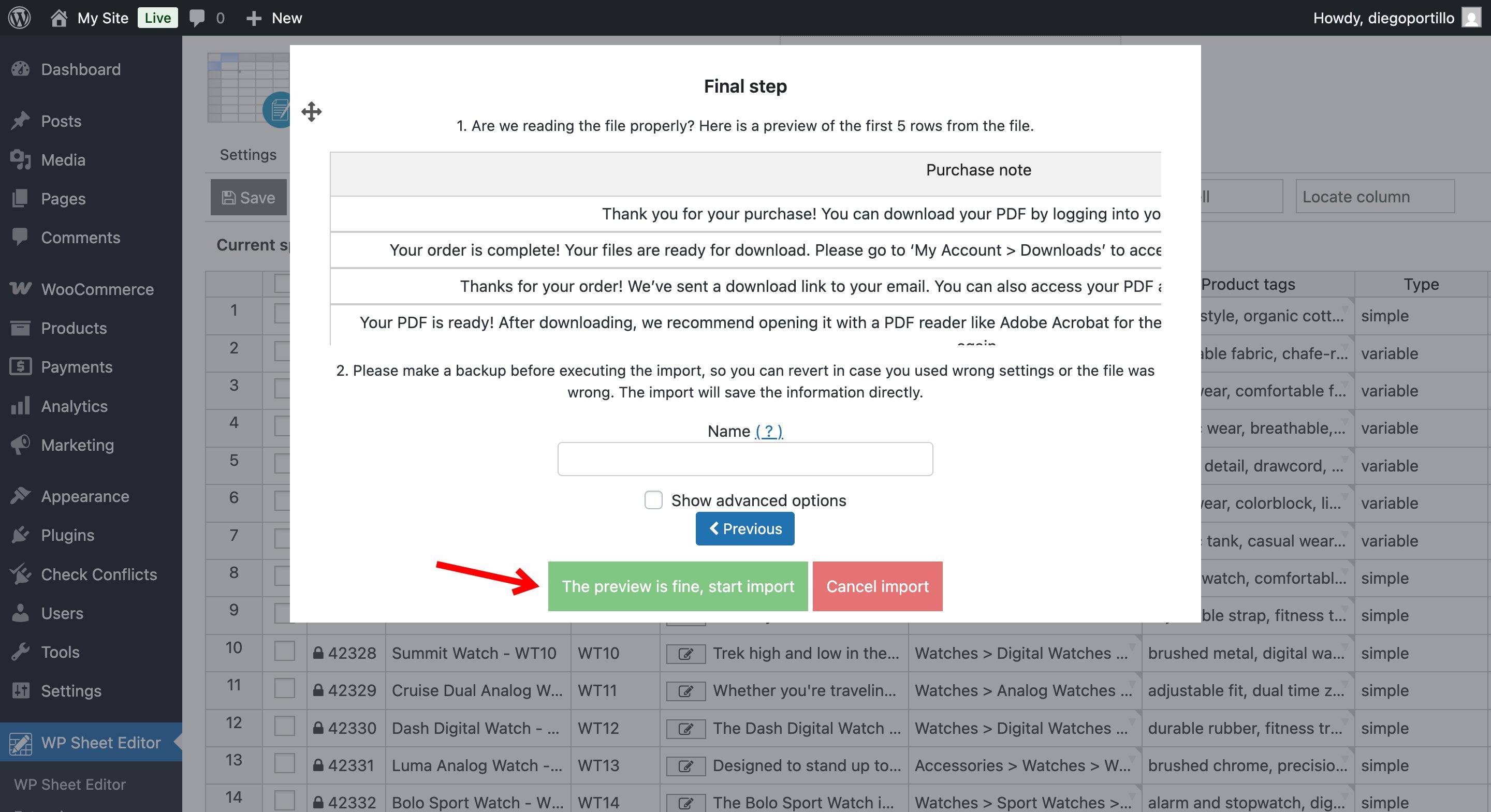Click the Media library icon in the sidebar

tap(20, 160)
